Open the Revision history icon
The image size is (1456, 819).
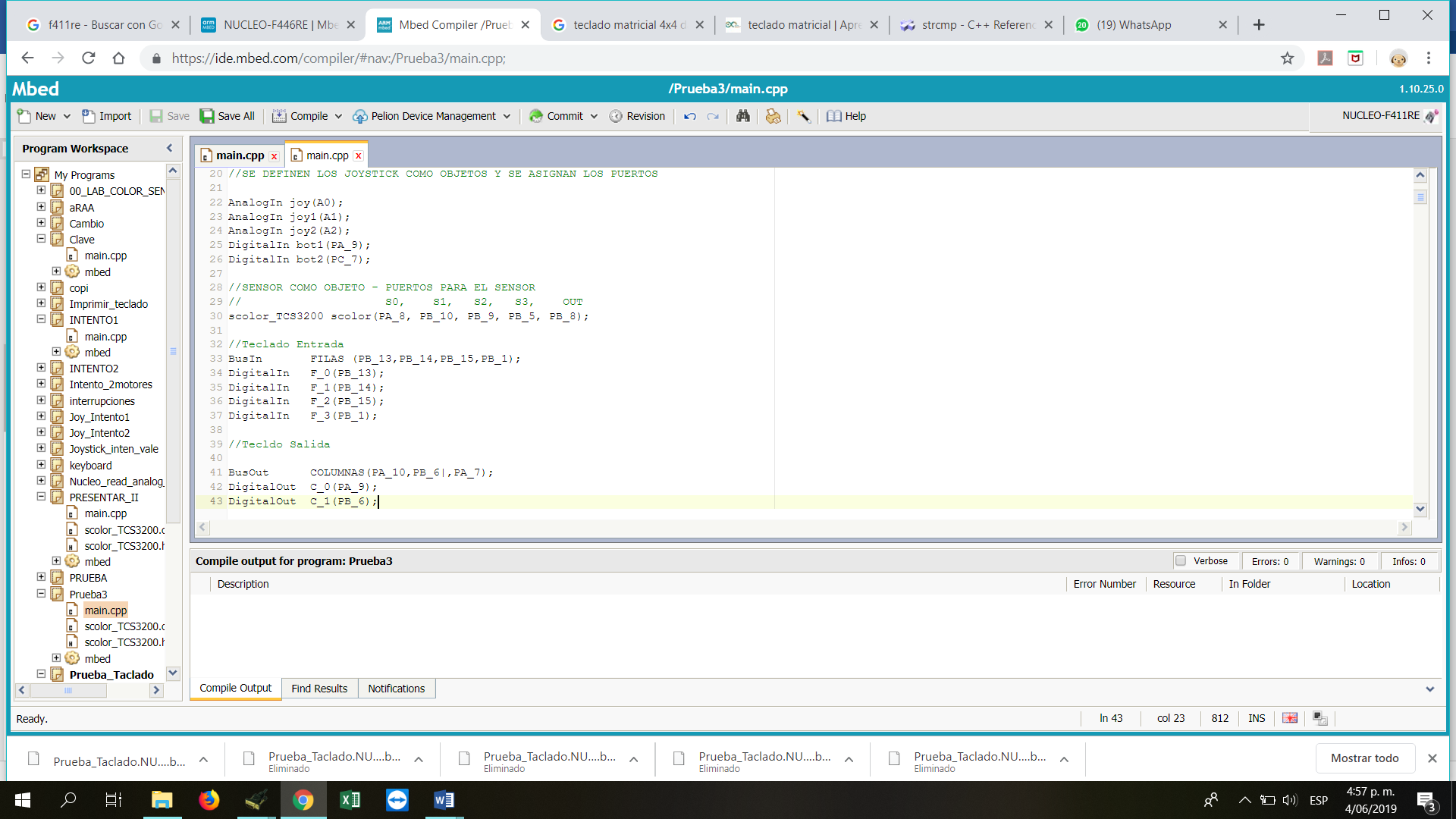pos(616,116)
